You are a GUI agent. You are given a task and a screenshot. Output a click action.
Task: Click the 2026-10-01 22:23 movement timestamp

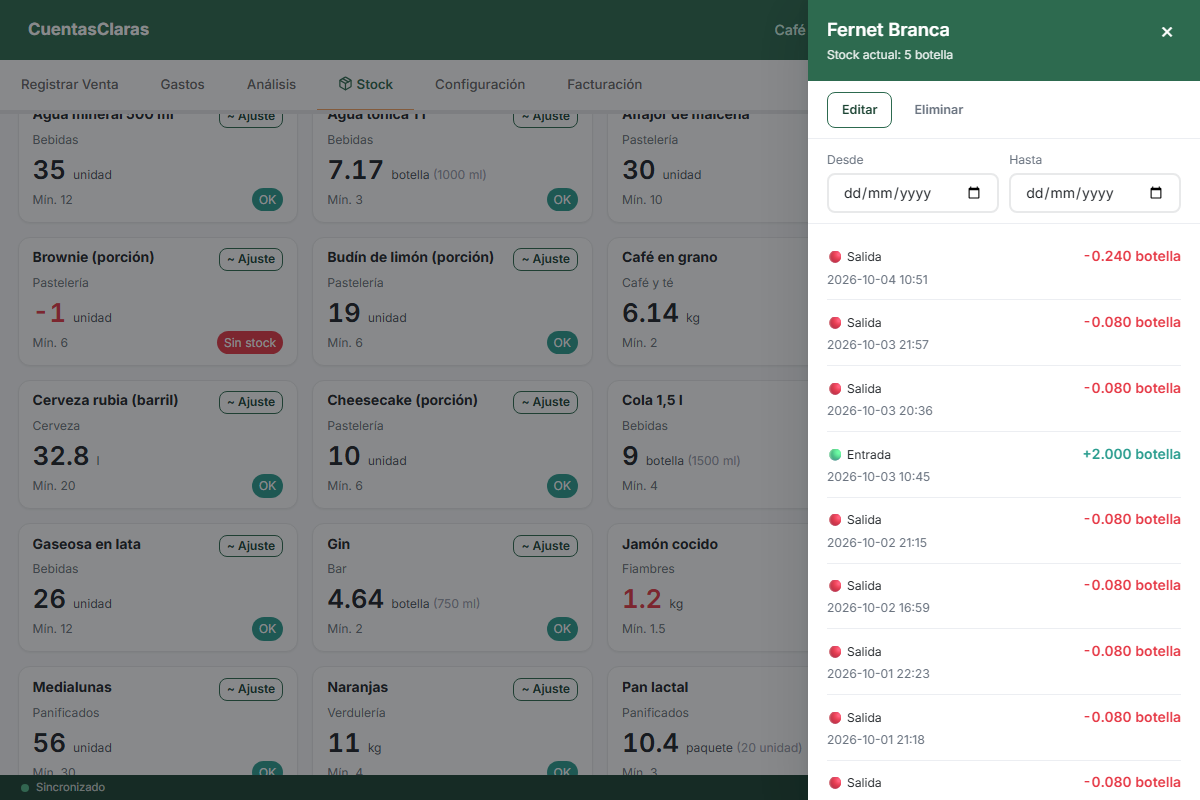pos(878,674)
